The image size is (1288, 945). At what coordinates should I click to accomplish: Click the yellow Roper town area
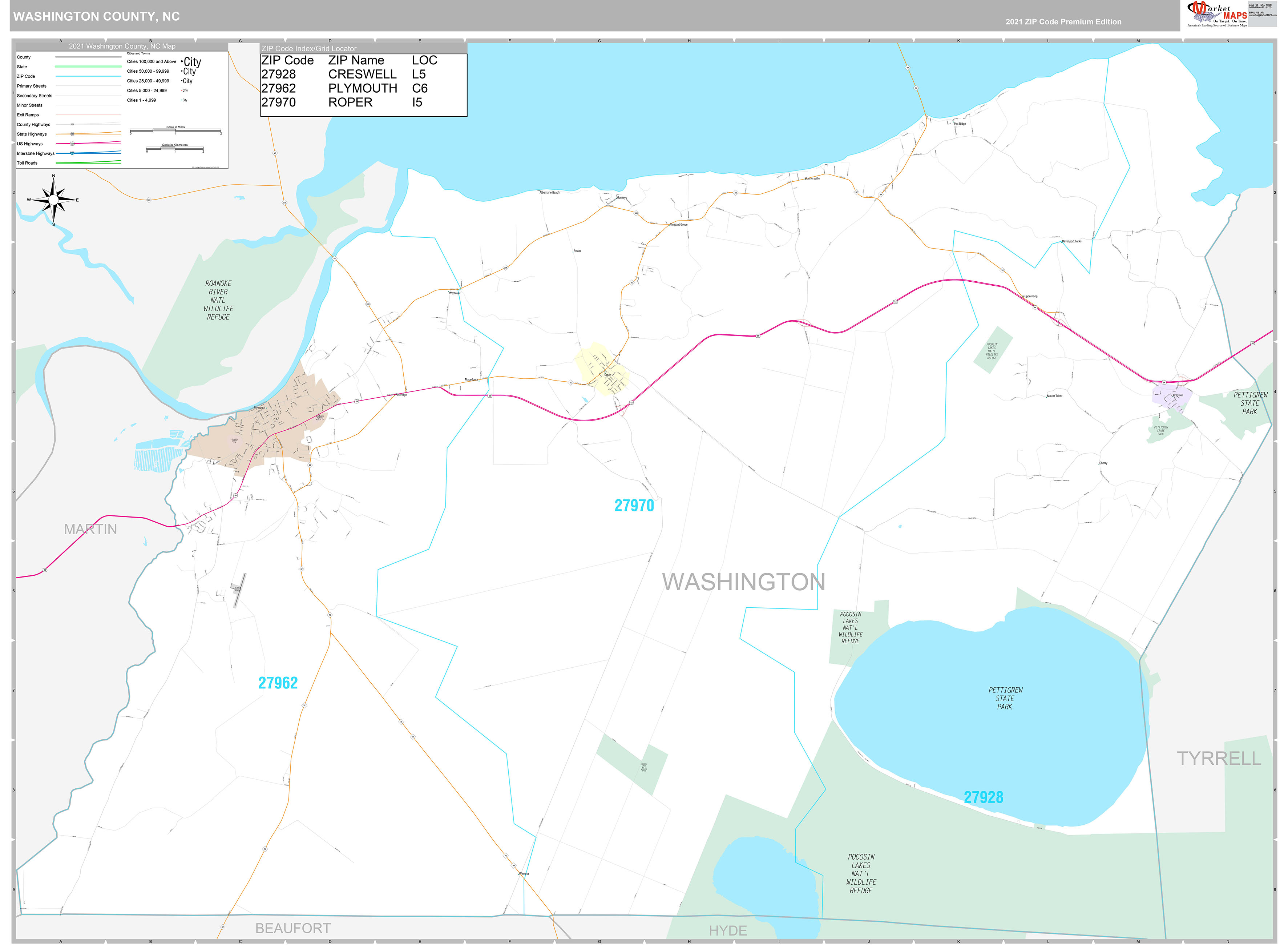coord(601,369)
